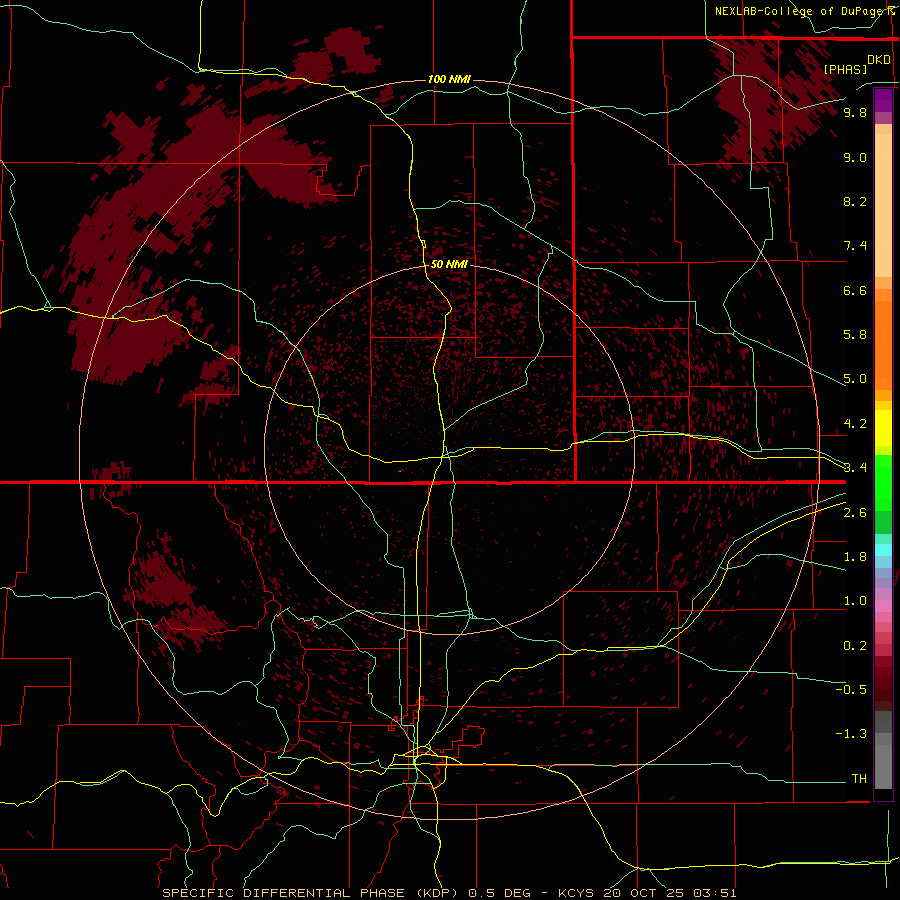Click the 0.2 value on the scale
This screenshot has height=900, width=900.
(x=855, y=646)
